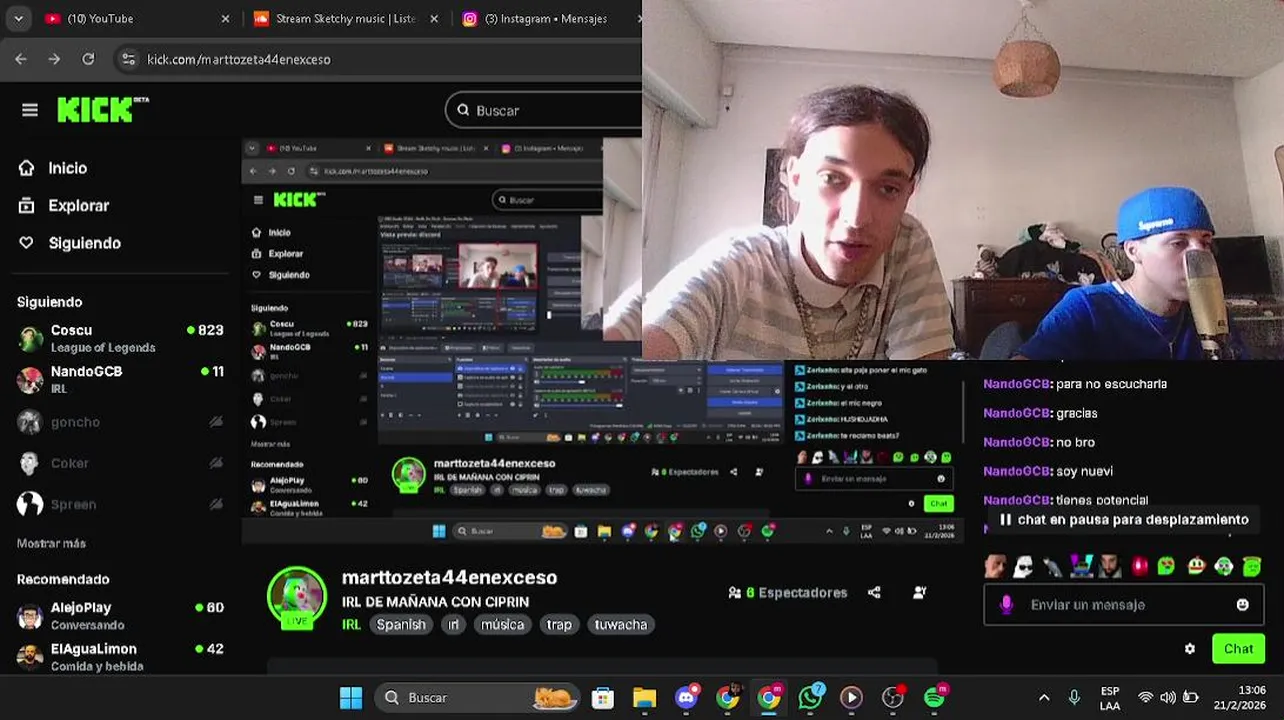Open recommended ElAguaLimon channel
This screenshot has height=720, width=1284.
point(120,656)
